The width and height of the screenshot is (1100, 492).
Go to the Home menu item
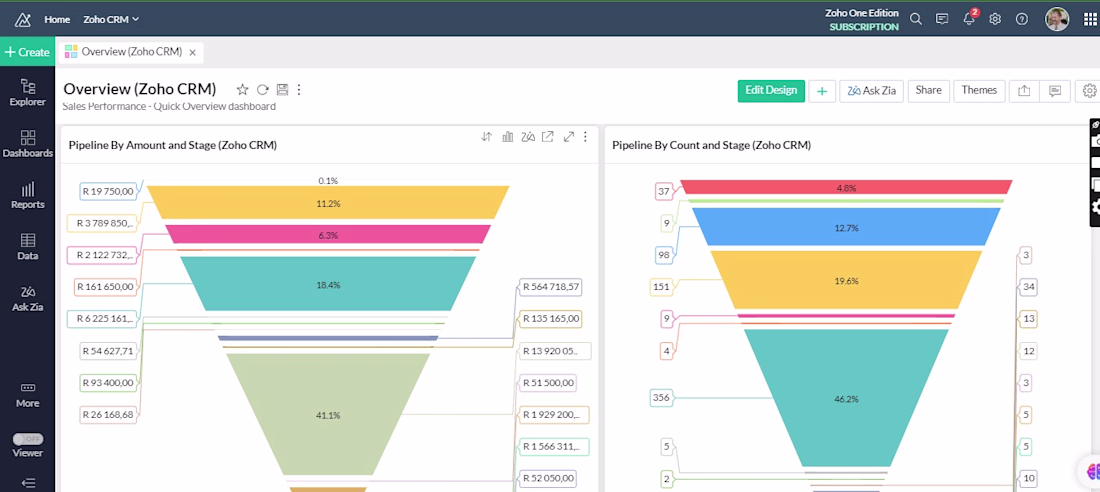[57, 20]
